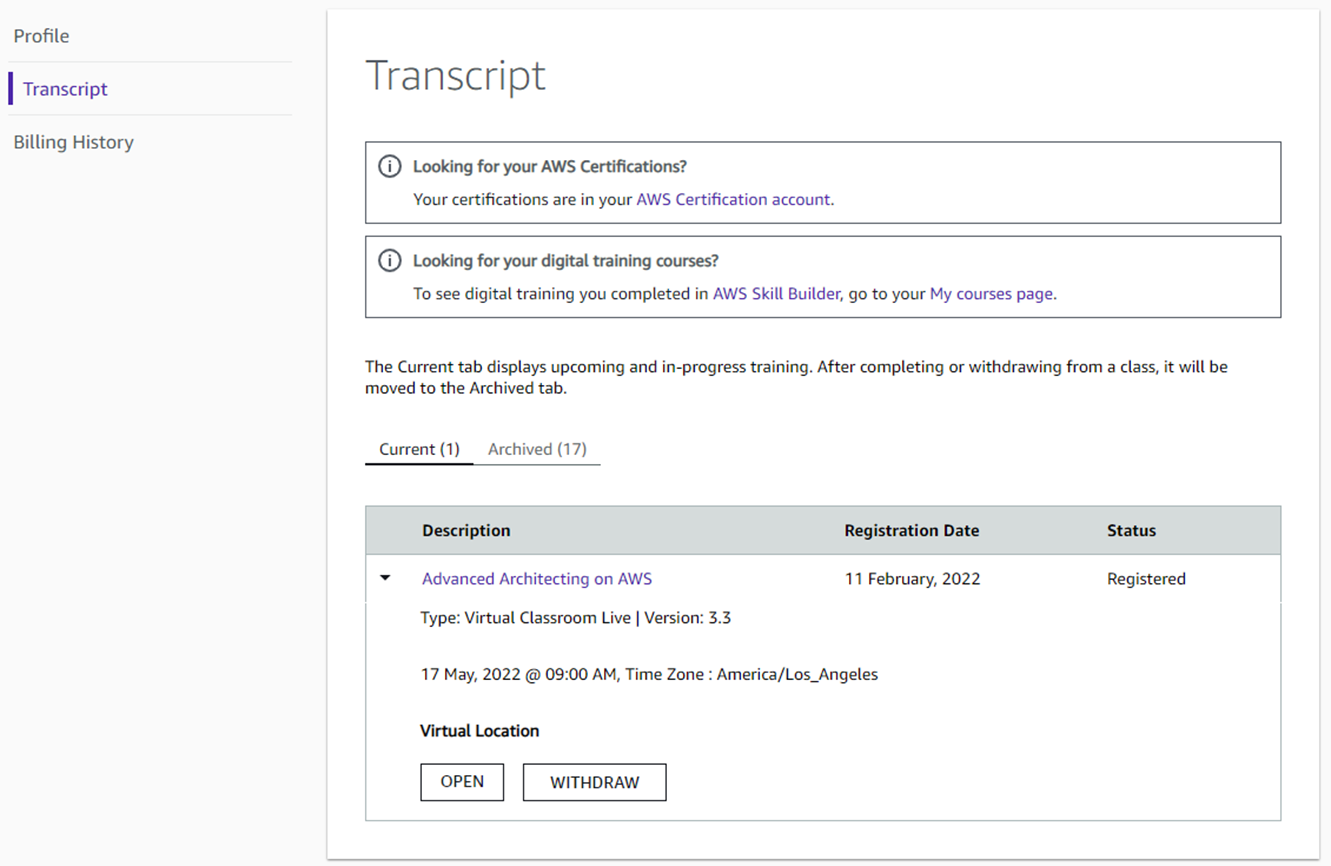Click the OPEN virtual location button
The height and width of the screenshot is (866, 1331).
pyautogui.click(x=462, y=782)
